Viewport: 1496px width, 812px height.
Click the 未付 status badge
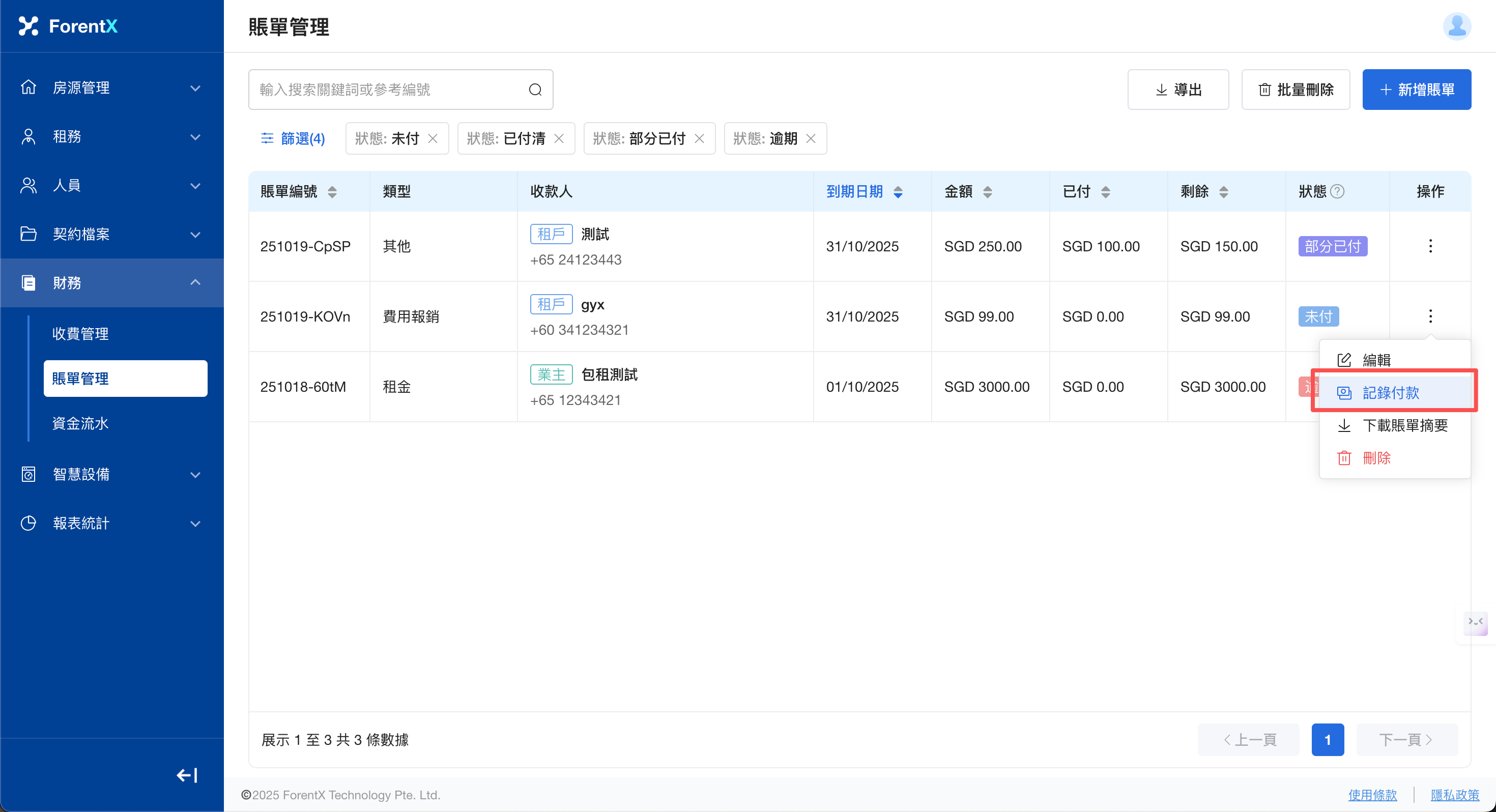coord(1318,316)
